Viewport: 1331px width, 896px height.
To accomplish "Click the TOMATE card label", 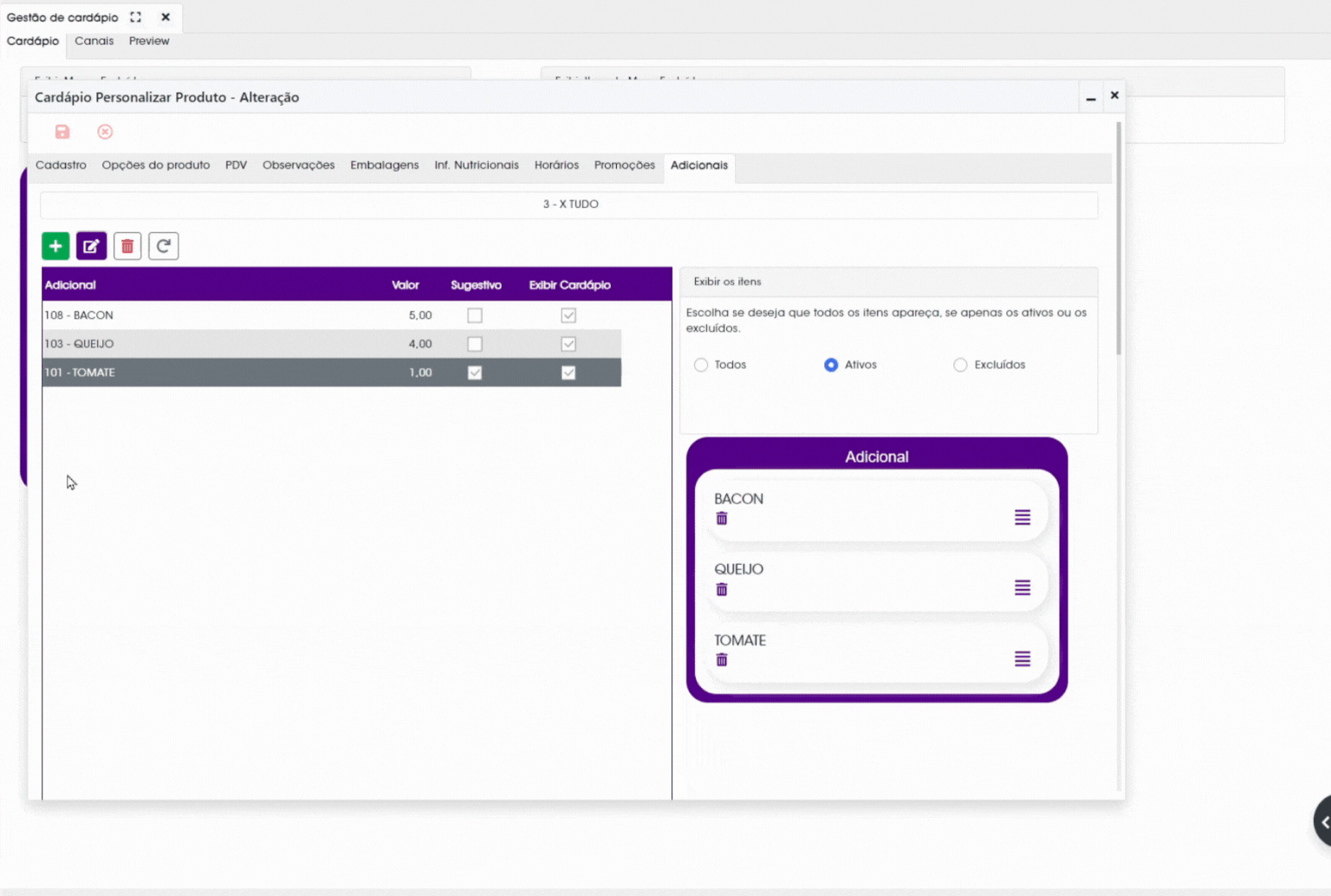I will point(740,640).
